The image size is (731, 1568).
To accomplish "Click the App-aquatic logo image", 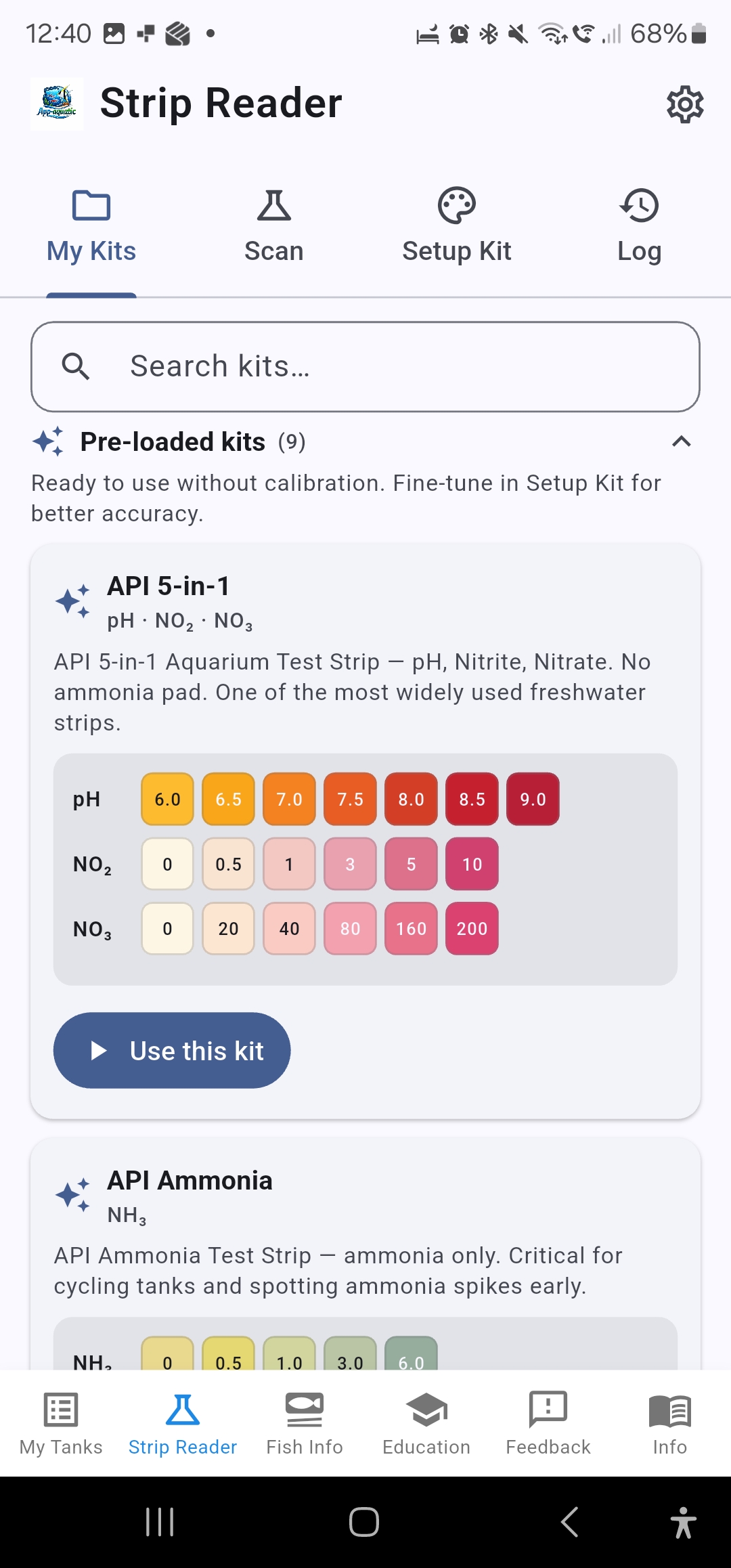I will click(57, 104).
